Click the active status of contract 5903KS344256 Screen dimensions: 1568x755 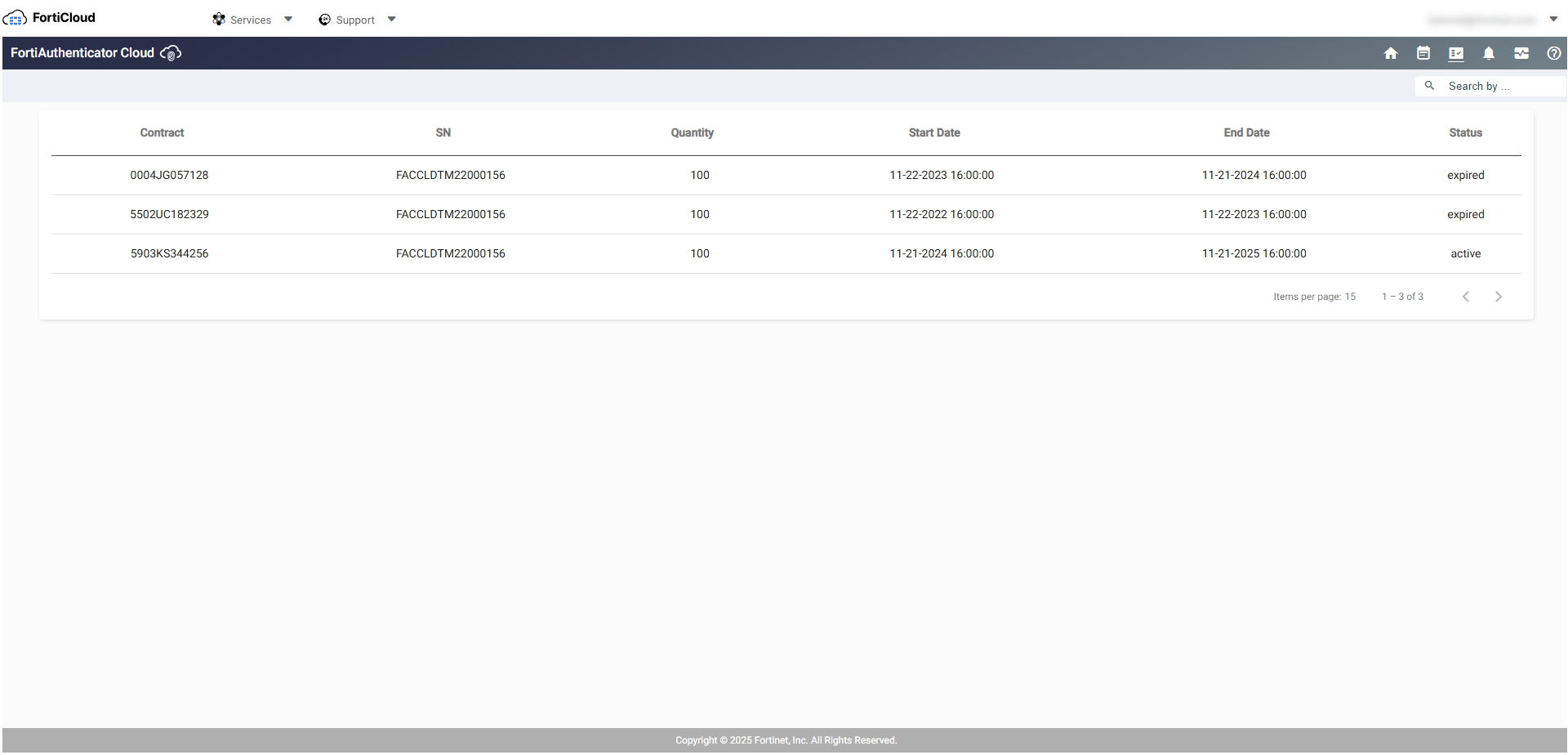pyautogui.click(x=1466, y=253)
